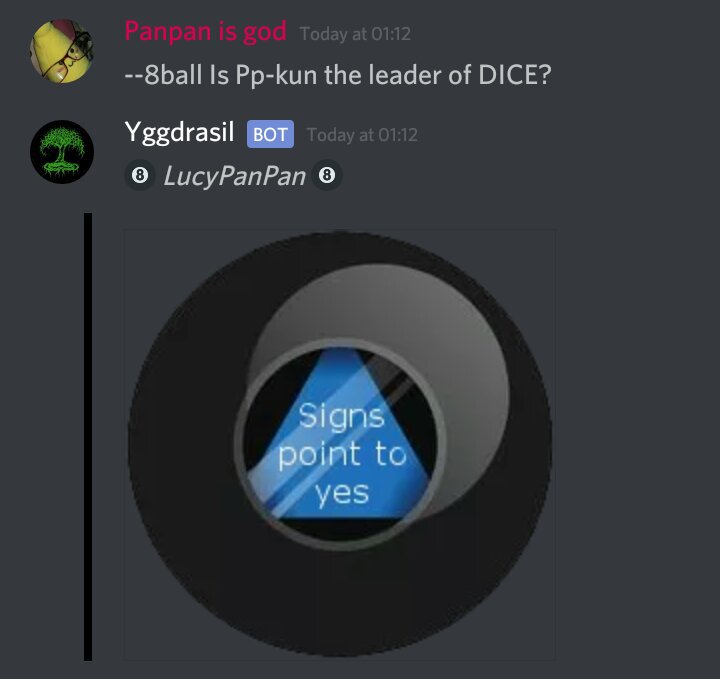Click the 8-ball emoji after LucyPanPan
This screenshot has height=679, width=720.
[327, 175]
